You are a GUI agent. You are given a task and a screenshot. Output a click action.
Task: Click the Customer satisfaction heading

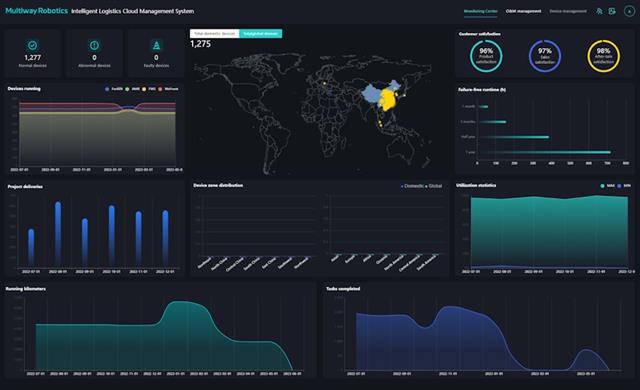tap(480, 34)
